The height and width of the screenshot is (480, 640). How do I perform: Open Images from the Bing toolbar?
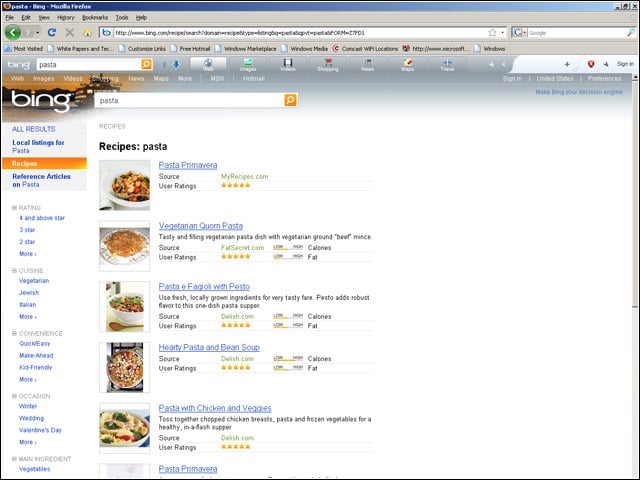pos(248,64)
